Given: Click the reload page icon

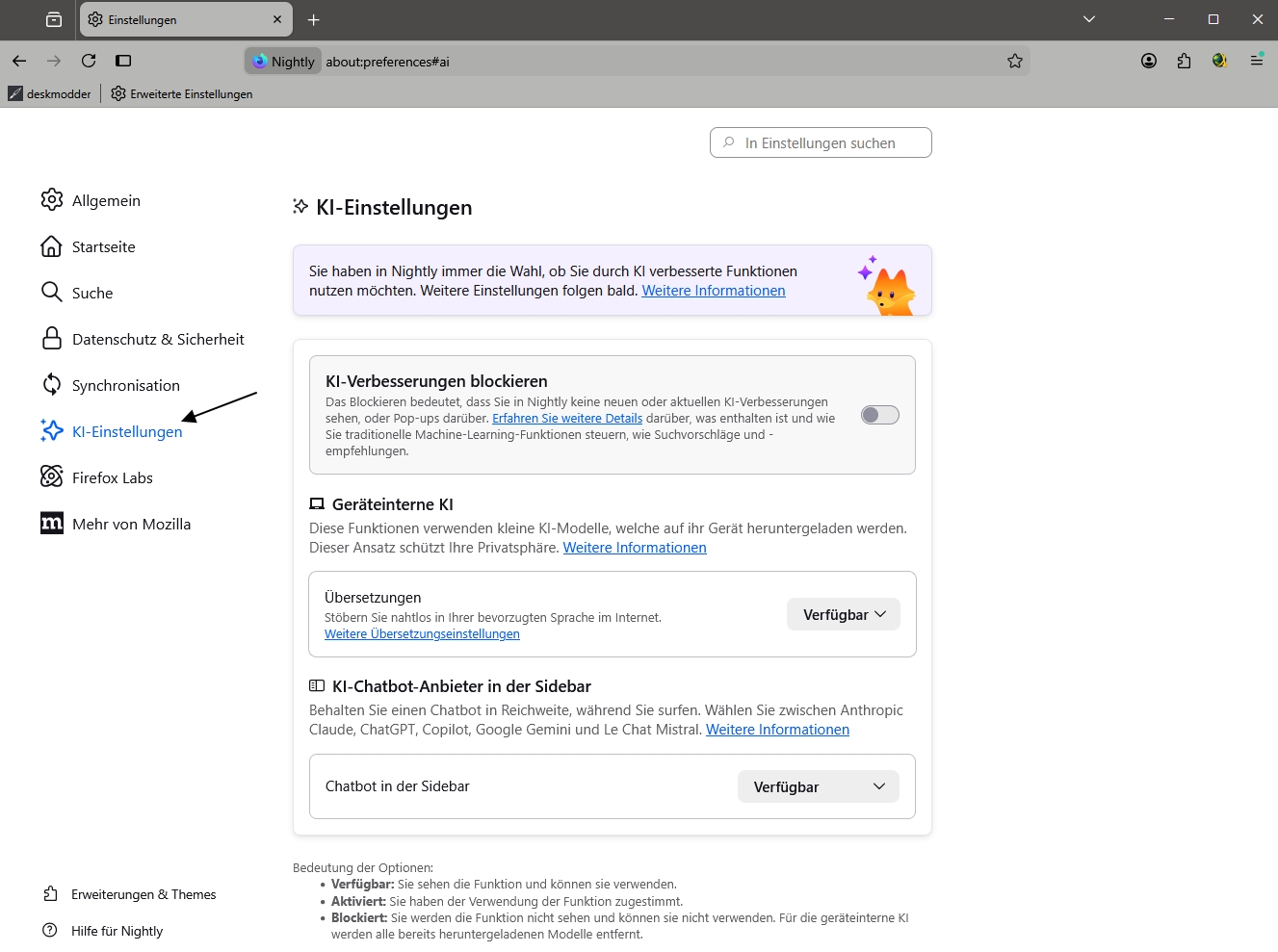Looking at the screenshot, I should click(89, 61).
